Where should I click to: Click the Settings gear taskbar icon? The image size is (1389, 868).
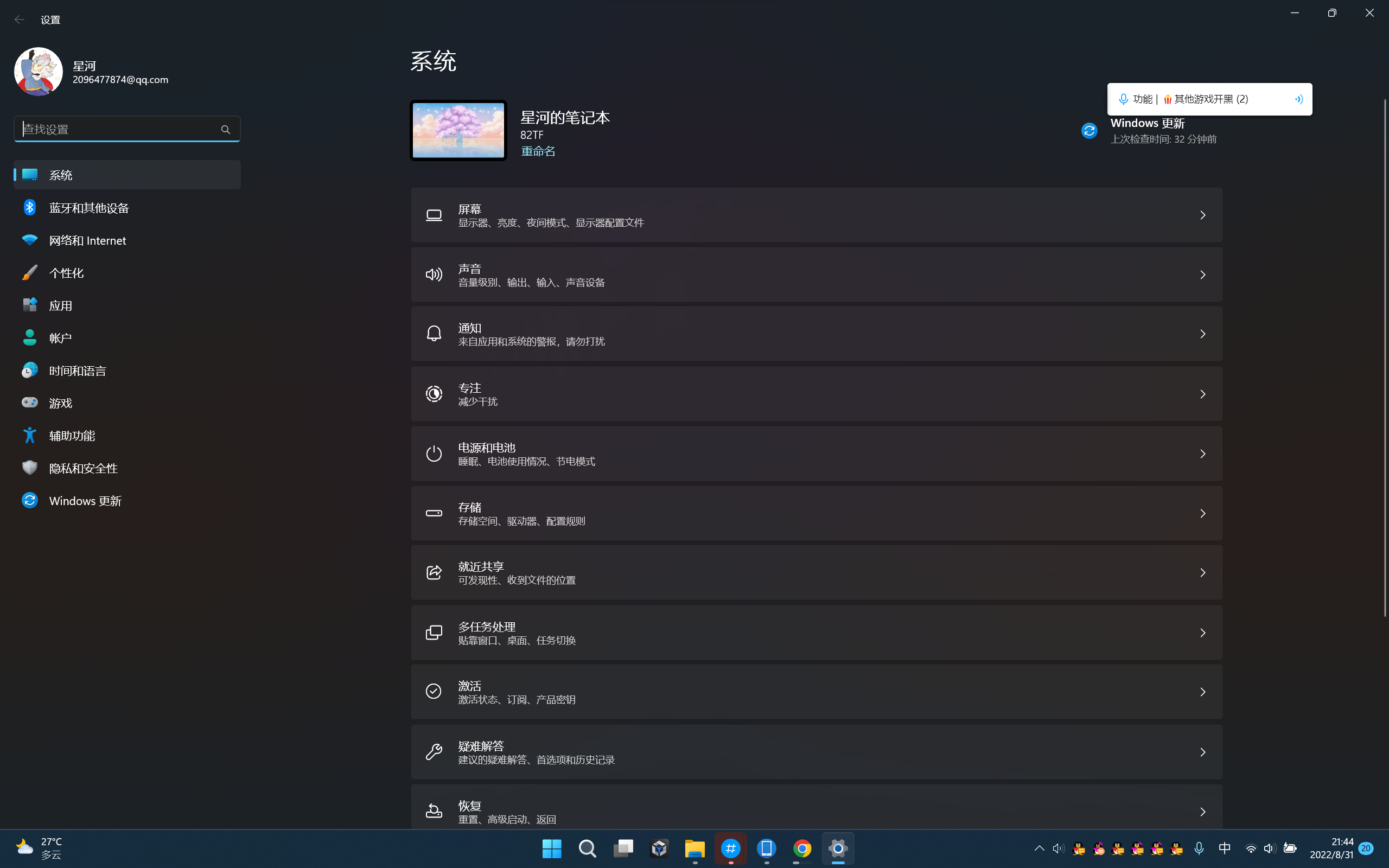(x=838, y=848)
